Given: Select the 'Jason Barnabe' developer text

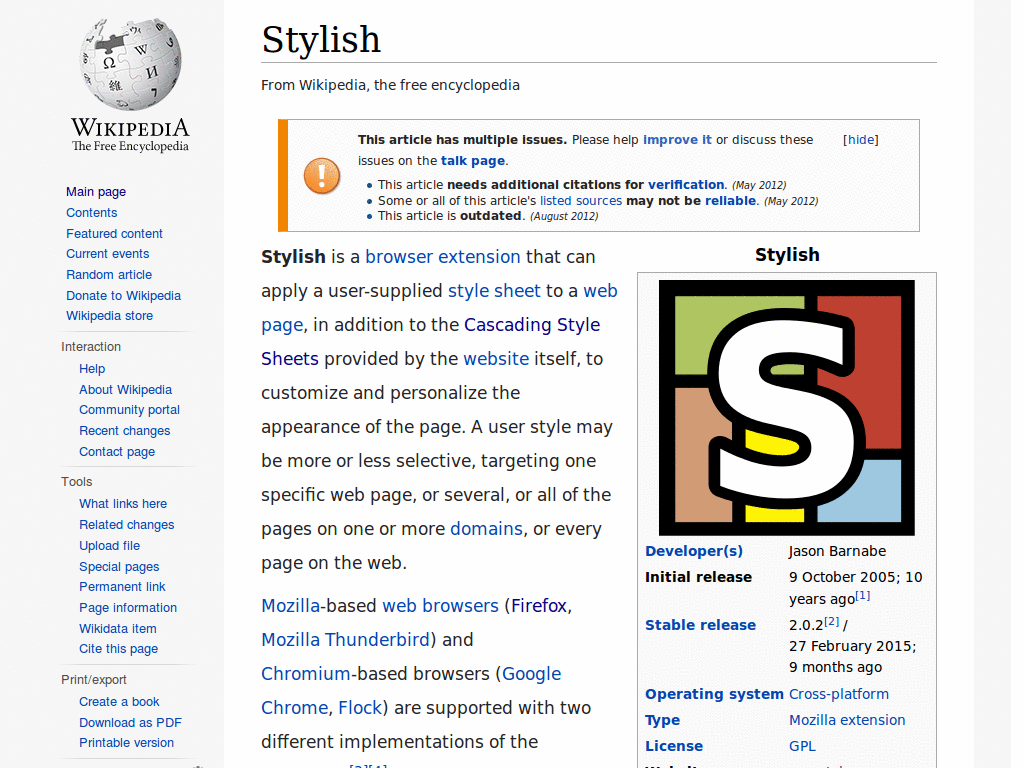Looking at the screenshot, I should click(x=837, y=551).
